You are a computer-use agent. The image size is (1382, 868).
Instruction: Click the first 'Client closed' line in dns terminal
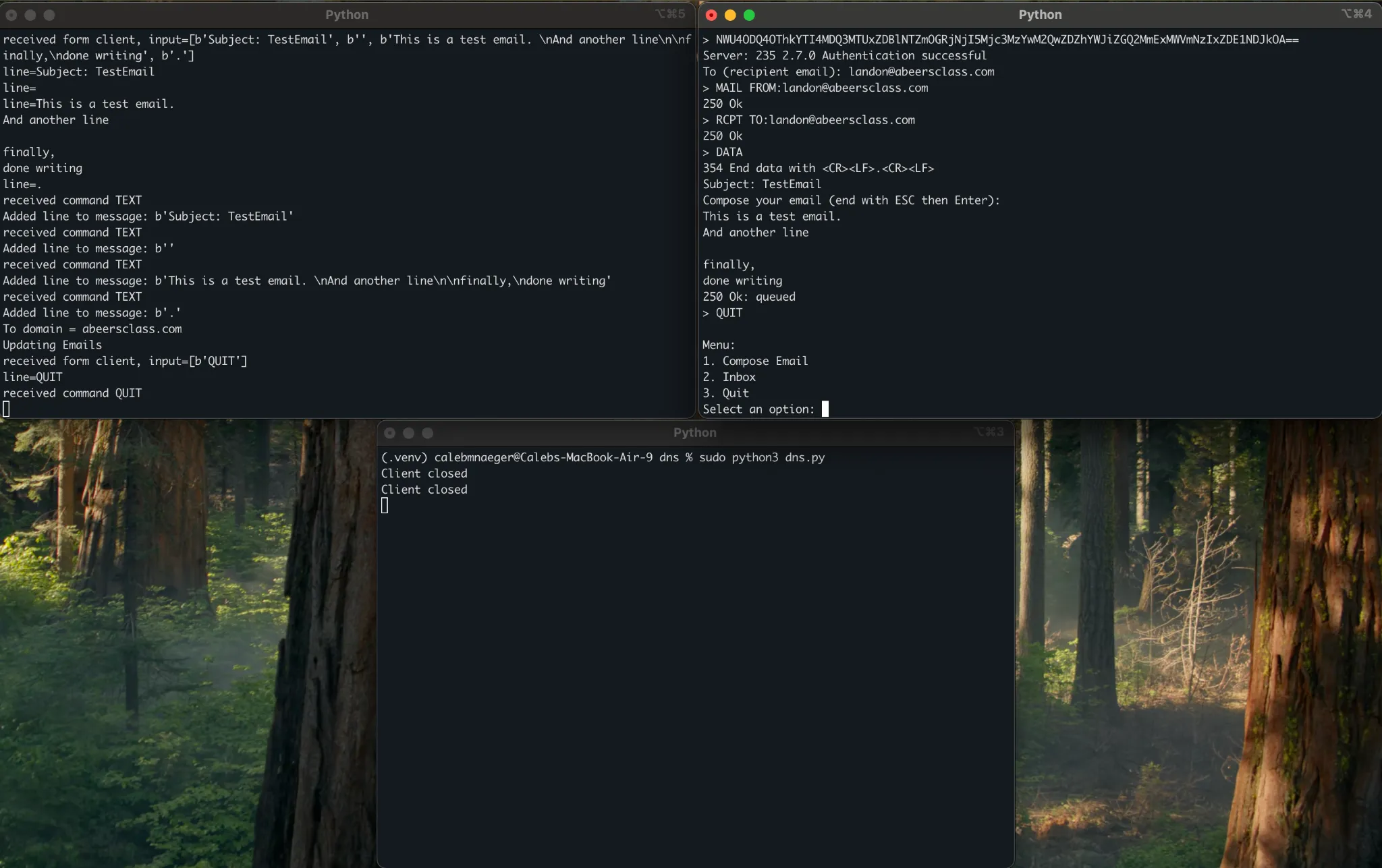[x=424, y=473]
